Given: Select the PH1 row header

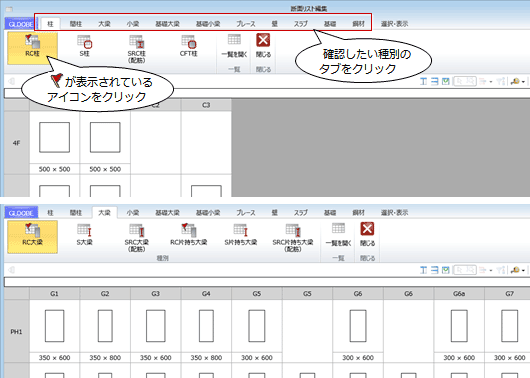Looking at the screenshot, I should tap(17, 332).
